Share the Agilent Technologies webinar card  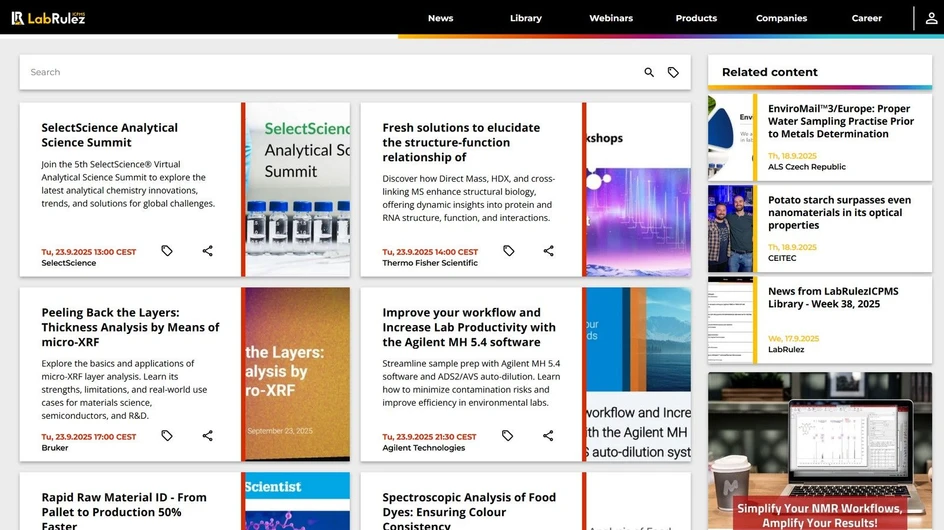549,436
